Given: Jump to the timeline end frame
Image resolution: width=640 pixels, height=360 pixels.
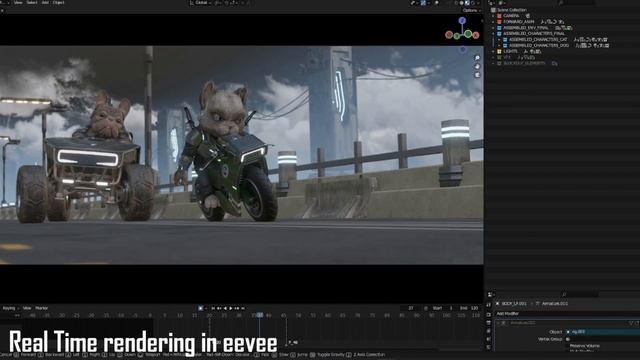Looking at the screenshot, I should [x=243, y=308].
